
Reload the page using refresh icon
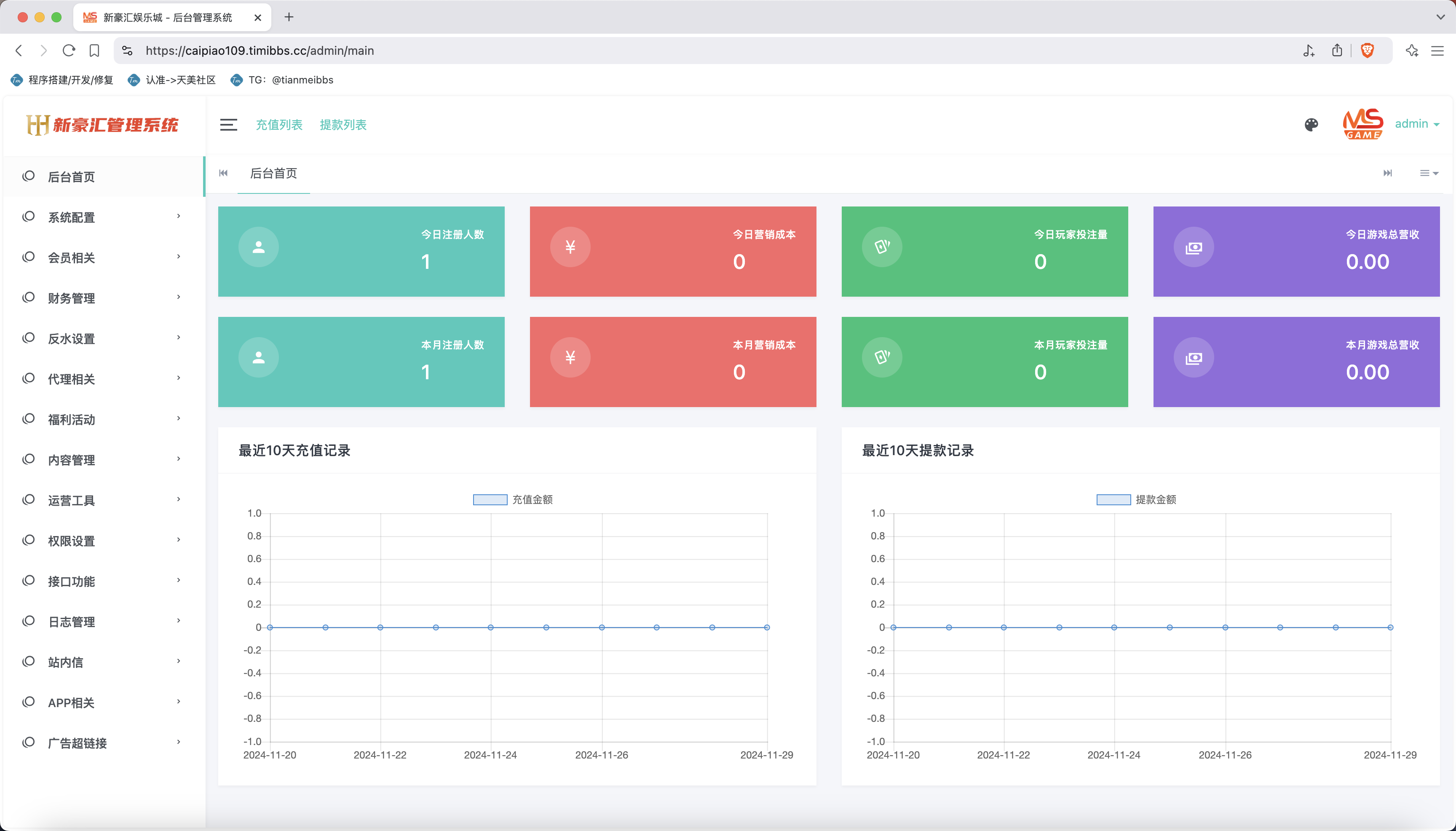pos(69,51)
